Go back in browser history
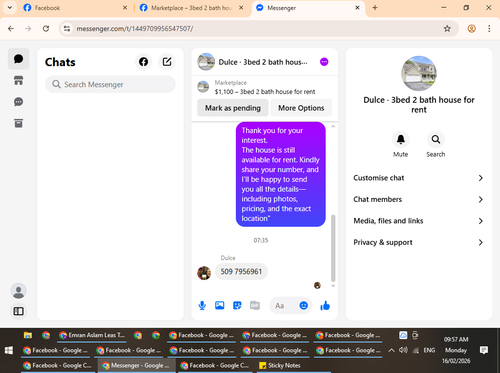The width and height of the screenshot is (500, 373). (x=11, y=29)
